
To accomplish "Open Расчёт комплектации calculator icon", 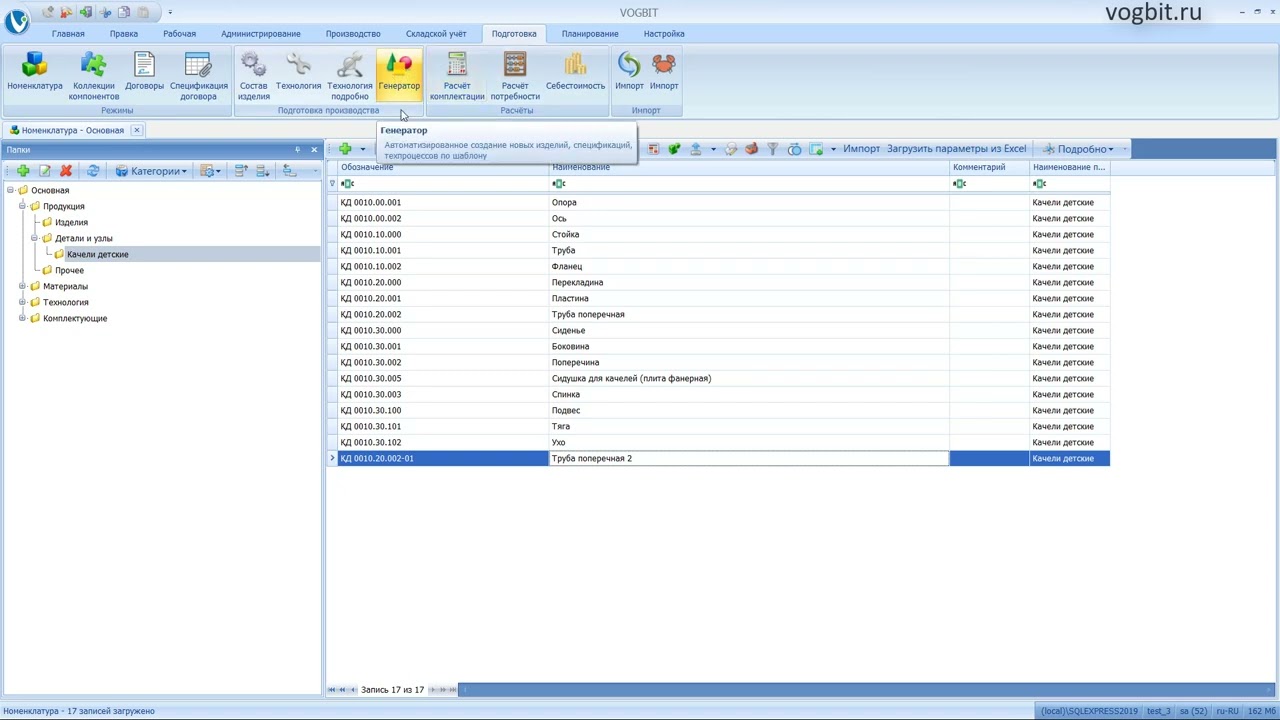I will 457,65.
